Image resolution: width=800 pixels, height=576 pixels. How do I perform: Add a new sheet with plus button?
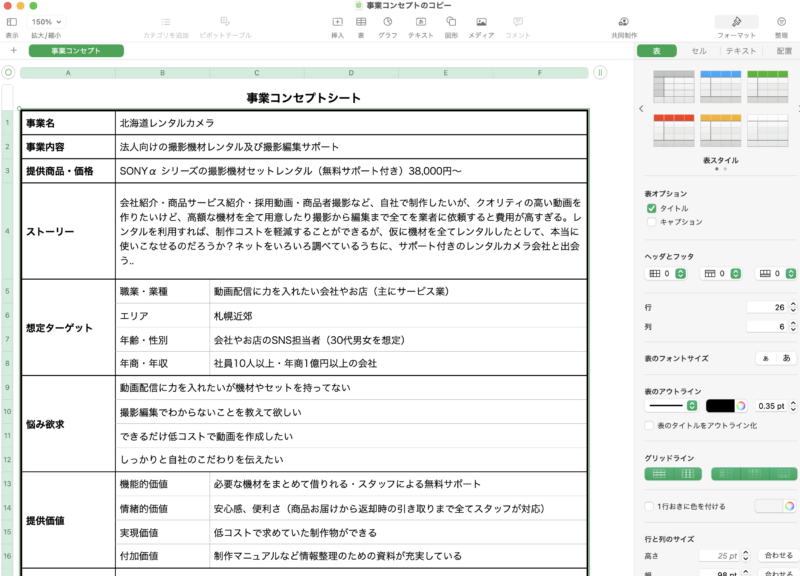(x=14, y=51)
